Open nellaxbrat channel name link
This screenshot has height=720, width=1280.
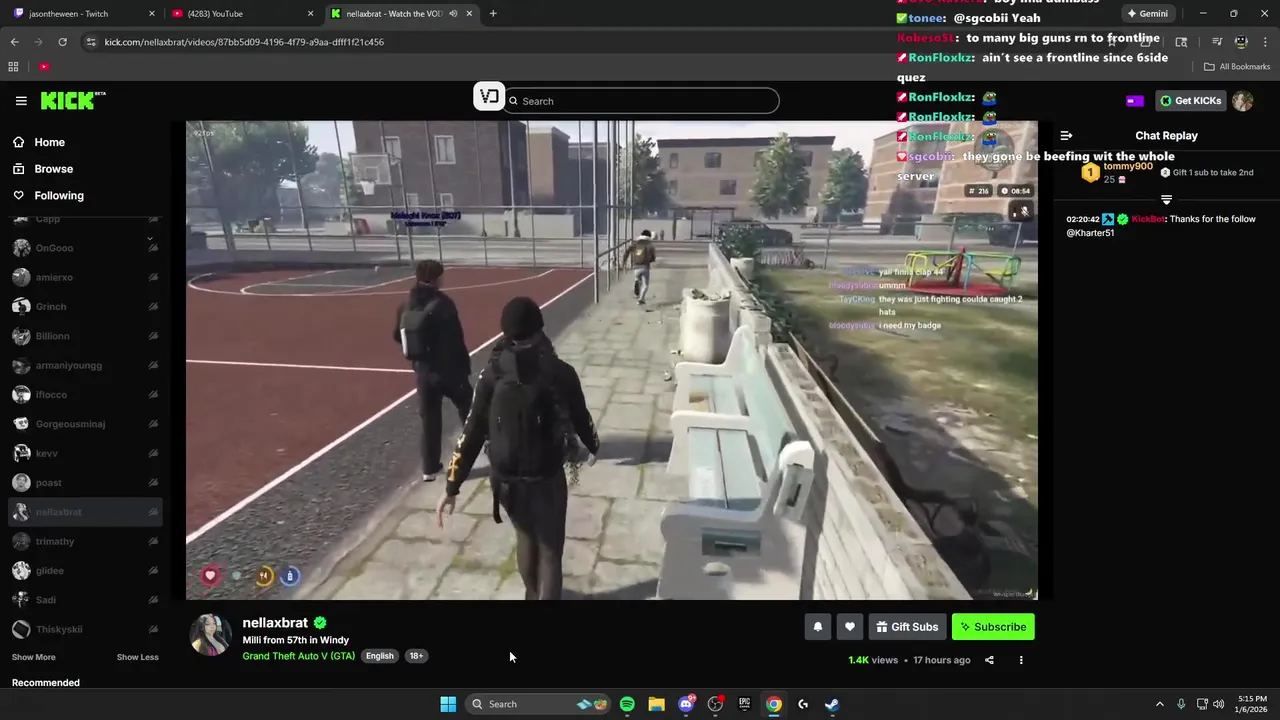tap(275, 623)
